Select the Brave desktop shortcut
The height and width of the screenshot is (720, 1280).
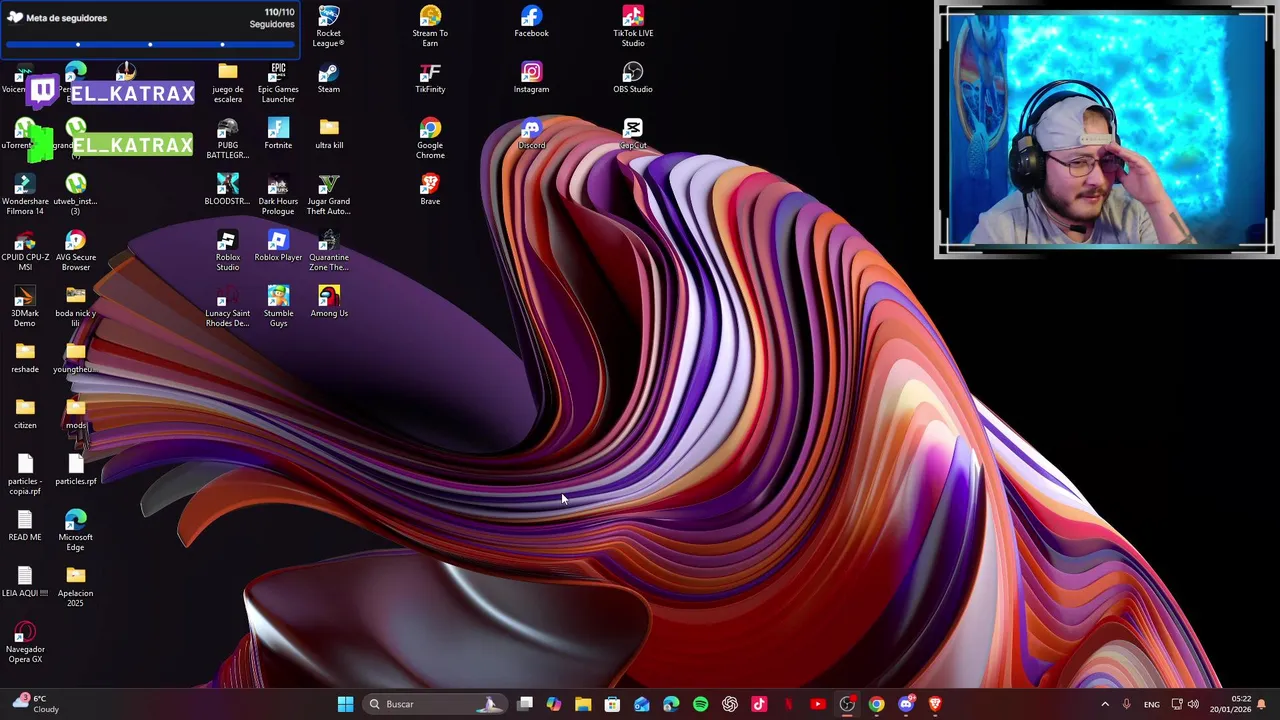[x=430, y=190]
